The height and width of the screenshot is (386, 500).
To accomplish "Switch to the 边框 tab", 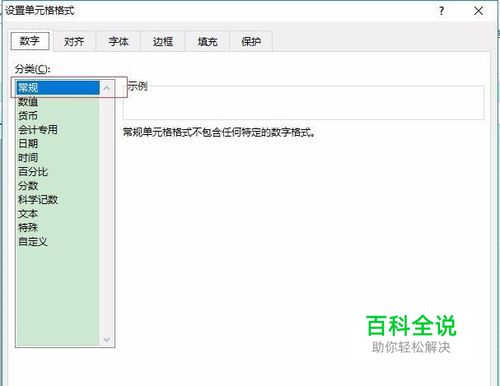I will [x=163, y=41].
